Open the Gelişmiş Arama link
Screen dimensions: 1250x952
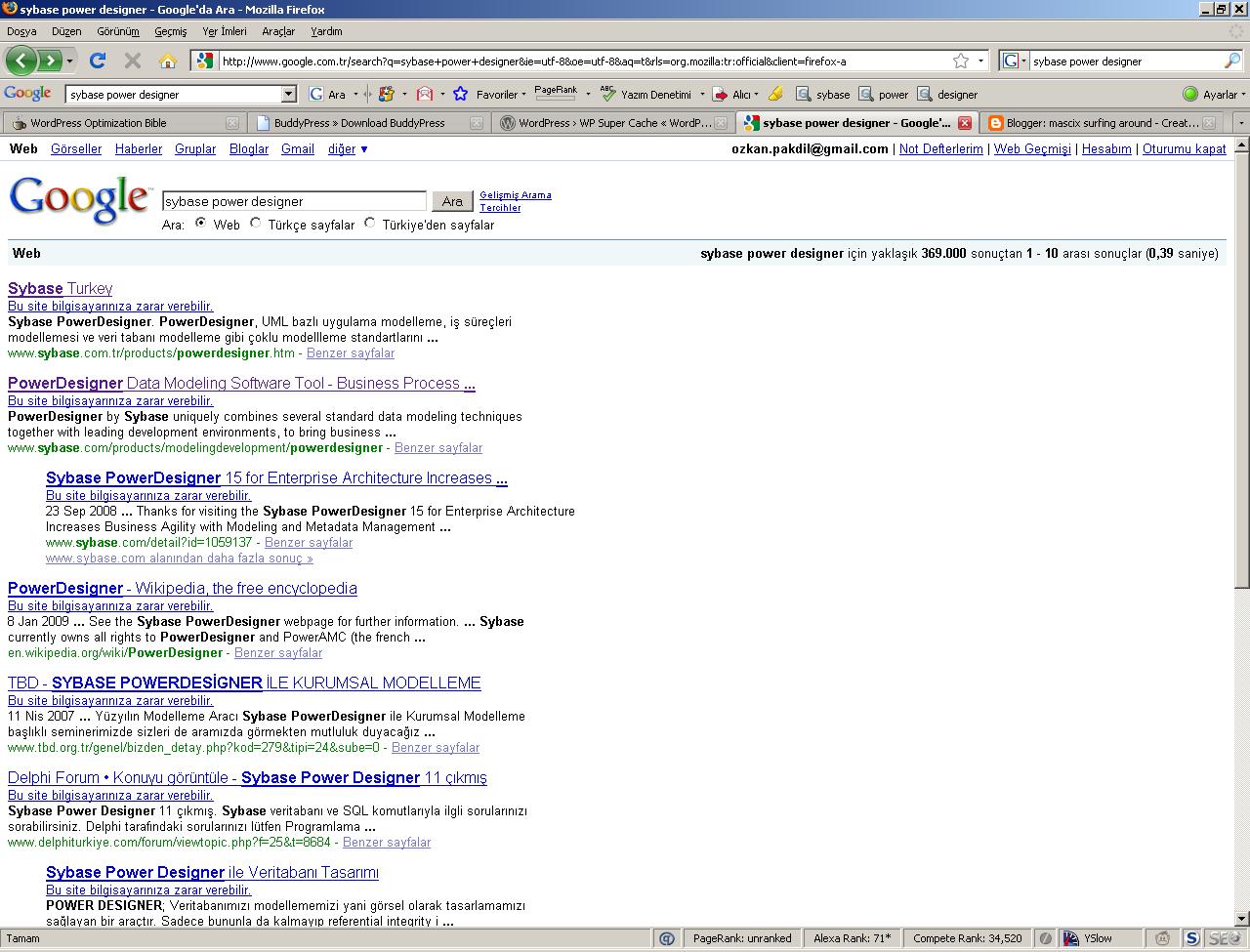(516, 195)
